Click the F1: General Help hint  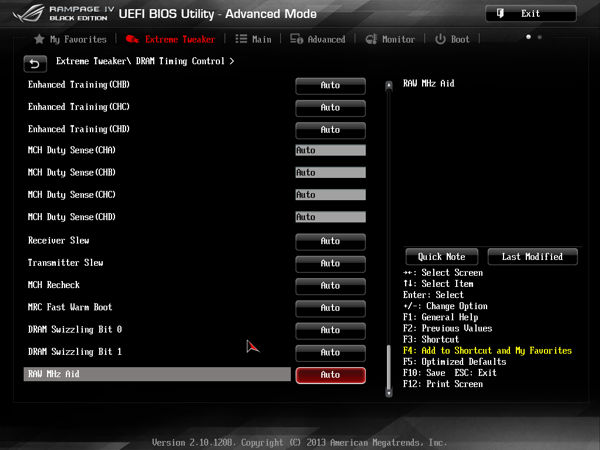click(x=440, y=318)
